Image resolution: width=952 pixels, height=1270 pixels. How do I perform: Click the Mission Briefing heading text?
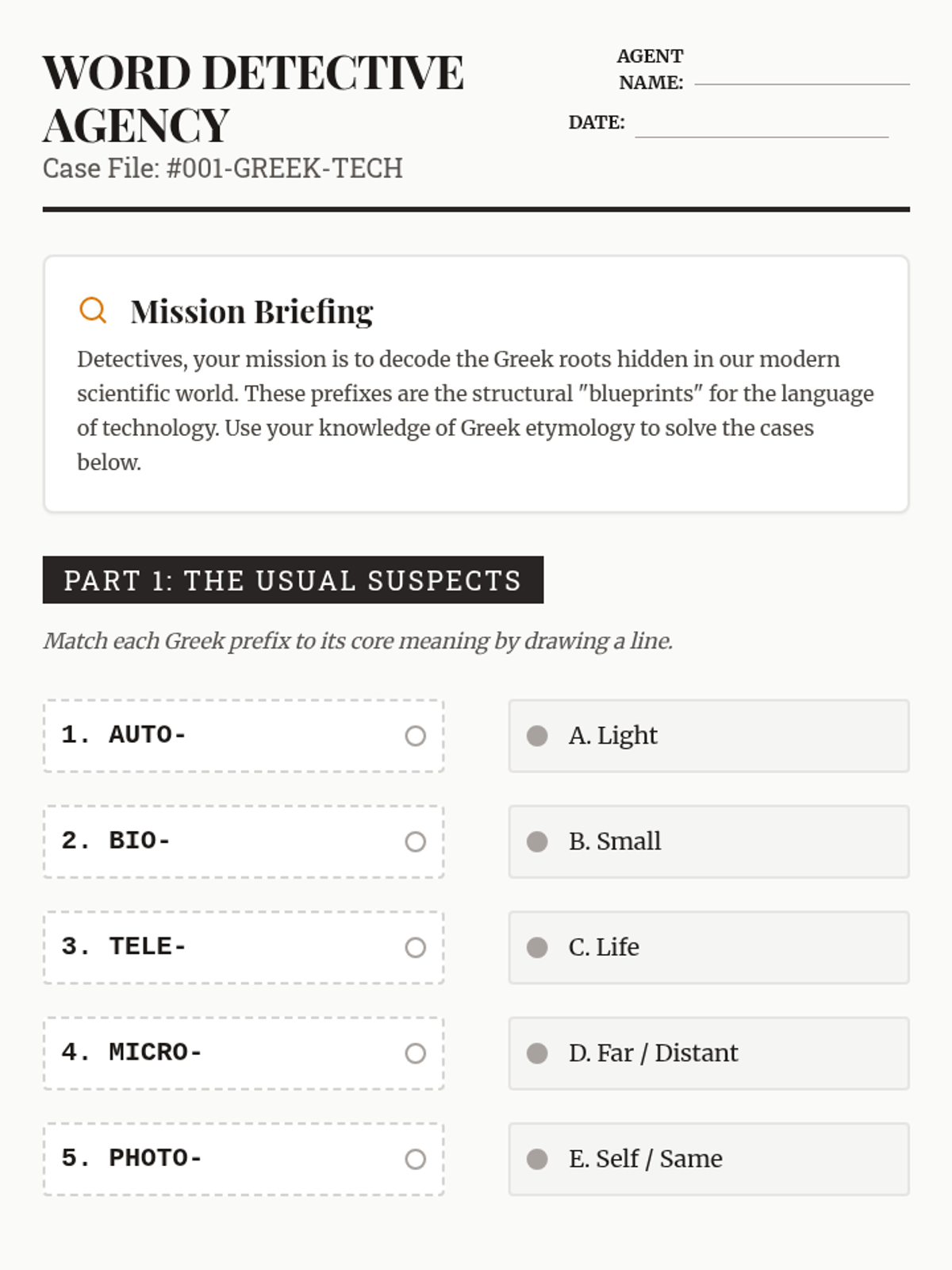point(251,311)
